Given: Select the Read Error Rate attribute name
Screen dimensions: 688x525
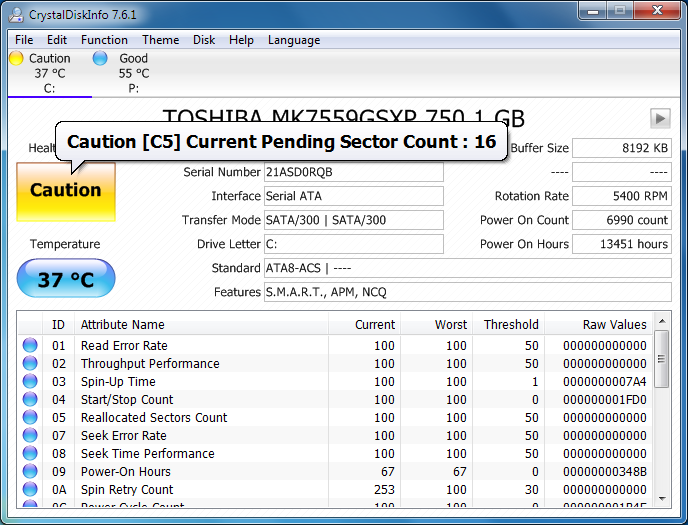Looking at the screenshot, I should tap(124, 346).
